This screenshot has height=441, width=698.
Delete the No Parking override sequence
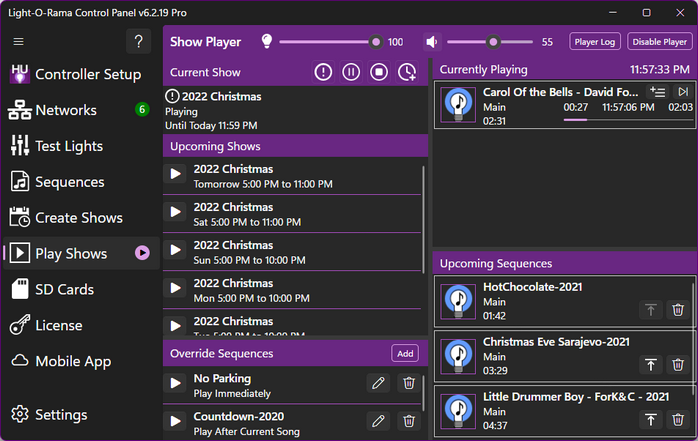coord(409,383)
